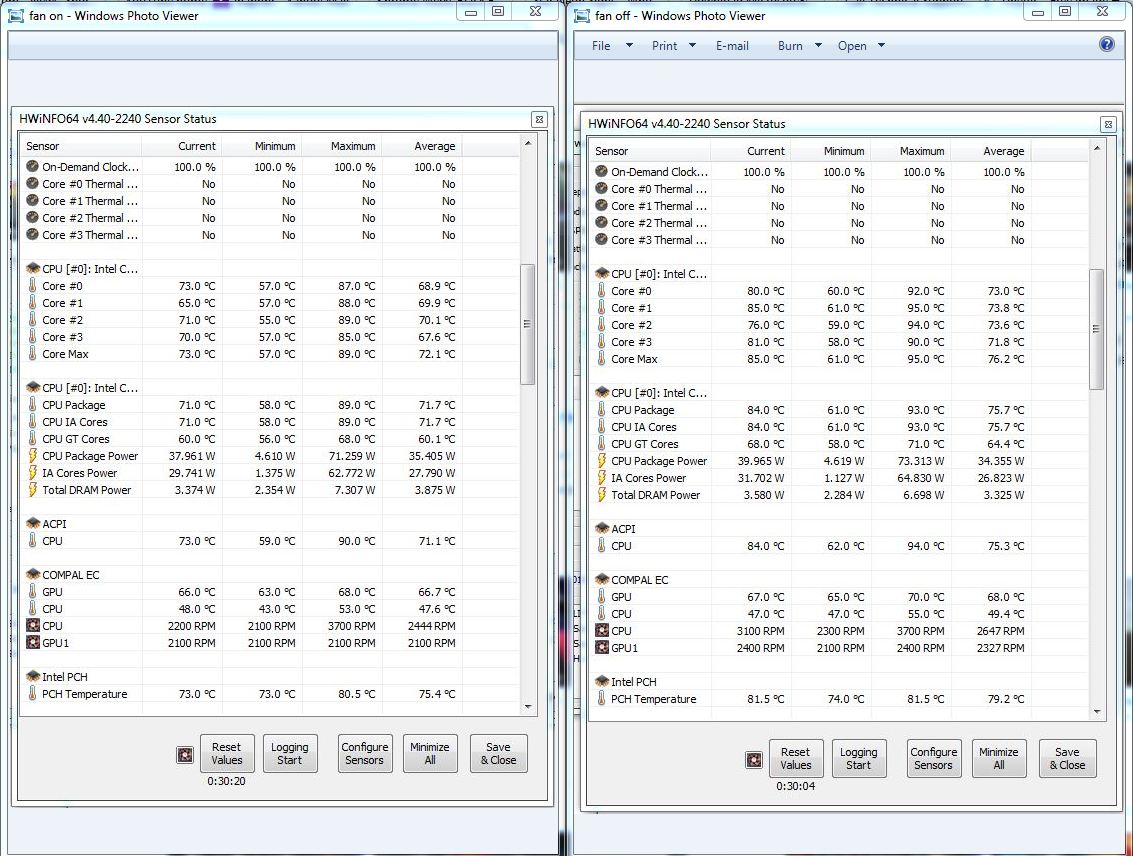Click the elapsed time 0:30:20 in fan on window
Screen dimensions: 1133x856
[226, 781]
